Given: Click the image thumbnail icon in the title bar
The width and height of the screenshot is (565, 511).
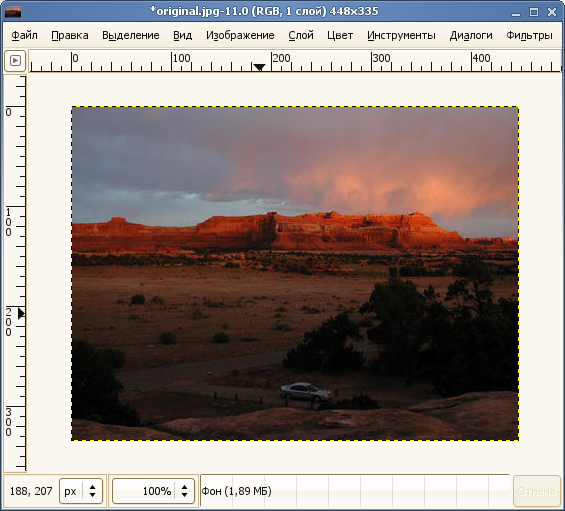Looking at the screenshot, I should click(13, 12).
